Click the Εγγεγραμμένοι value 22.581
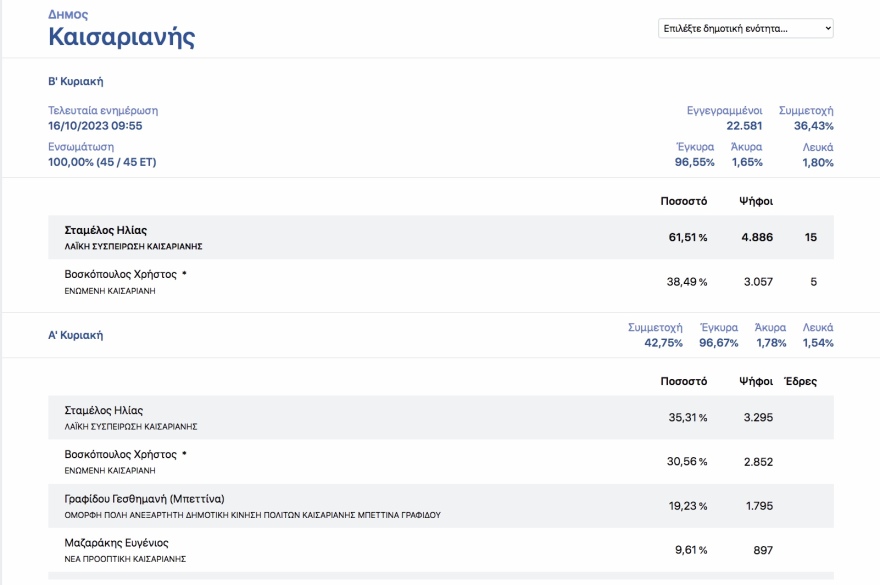Viewport: 880px width, 585px height. [x=744, y=126]
